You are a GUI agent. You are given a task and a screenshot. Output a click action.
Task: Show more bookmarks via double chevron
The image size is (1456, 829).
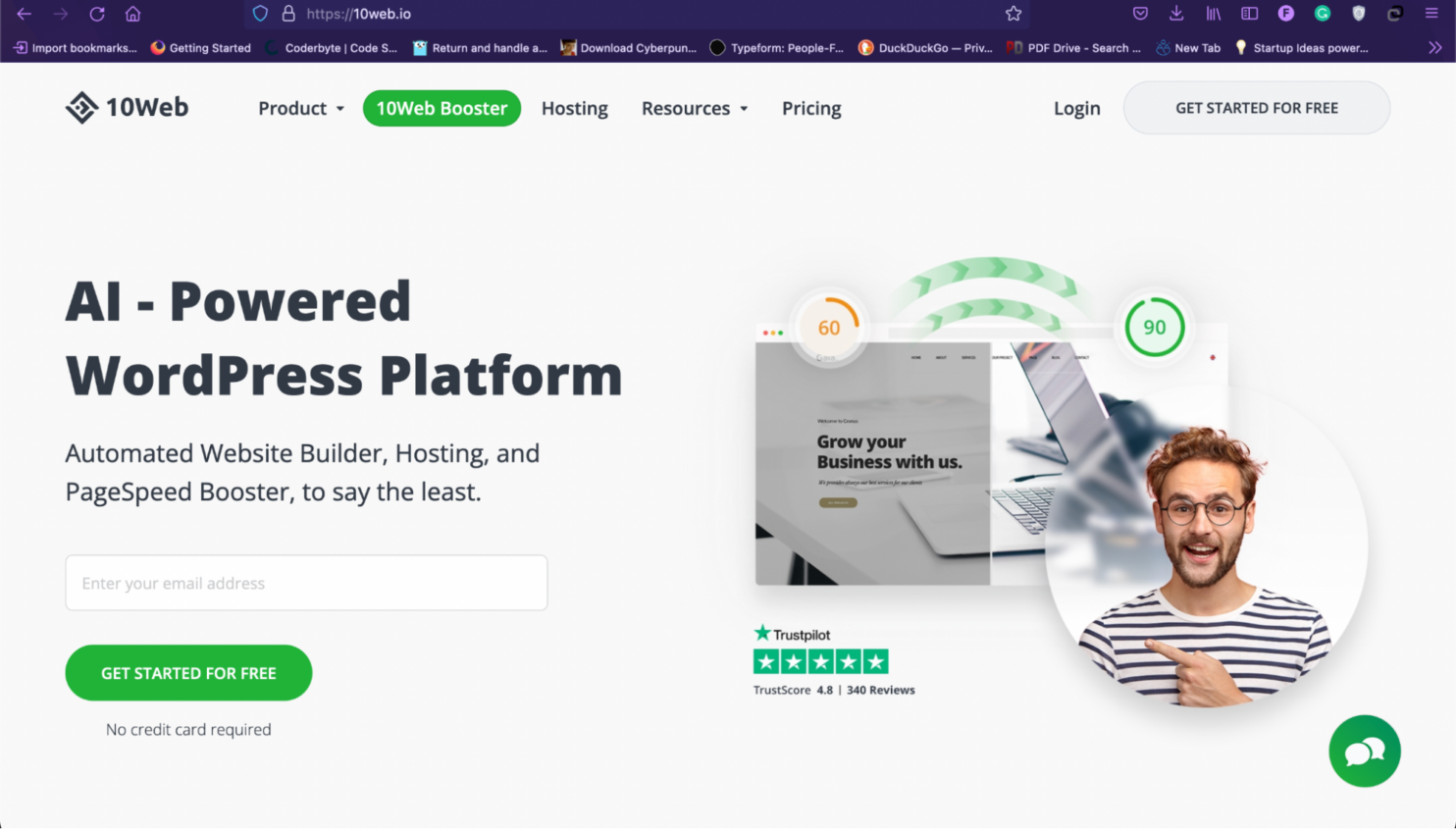tap(1434, 47)
